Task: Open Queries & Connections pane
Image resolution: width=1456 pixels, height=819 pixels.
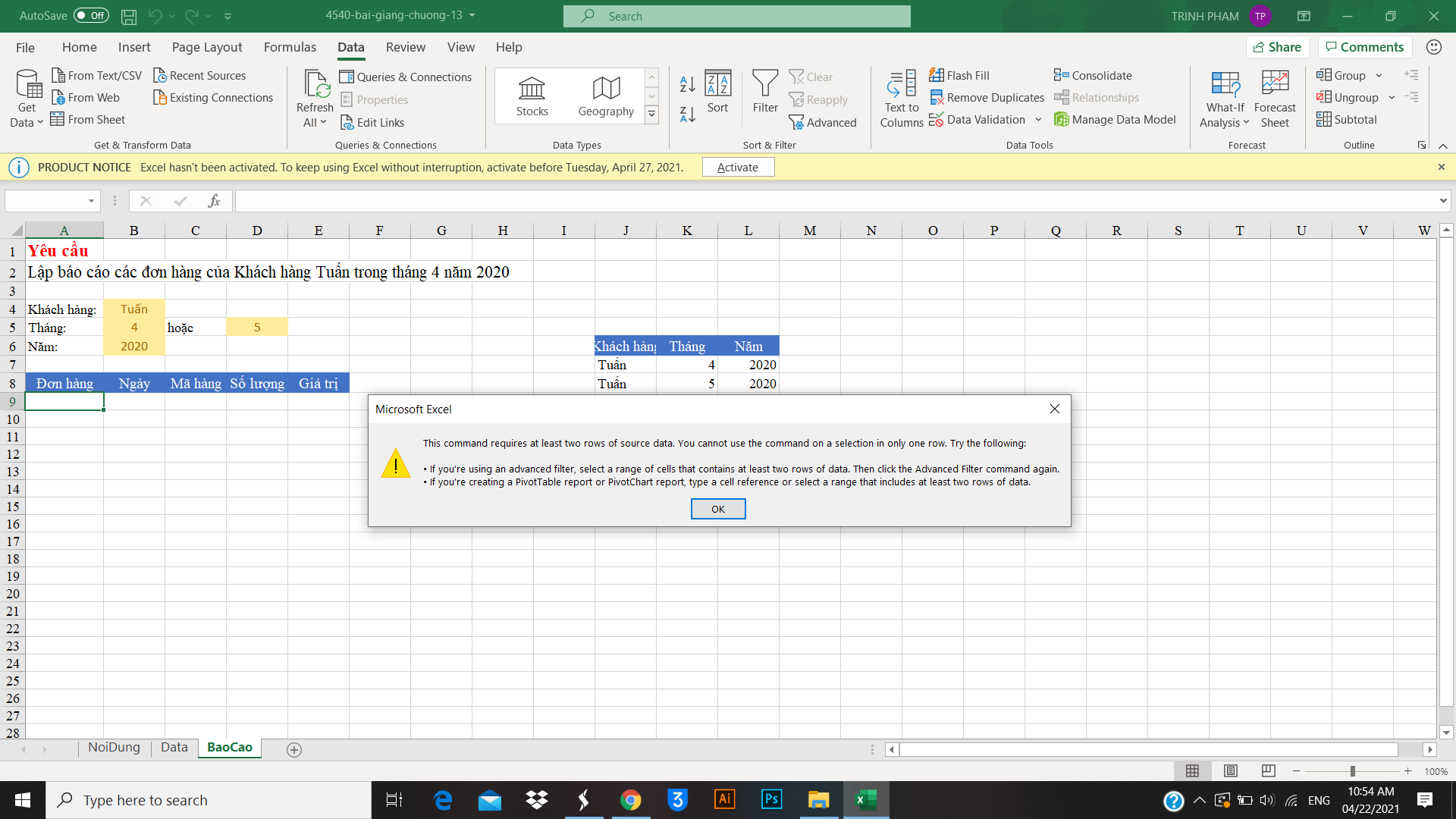Action: pos(406,77)
